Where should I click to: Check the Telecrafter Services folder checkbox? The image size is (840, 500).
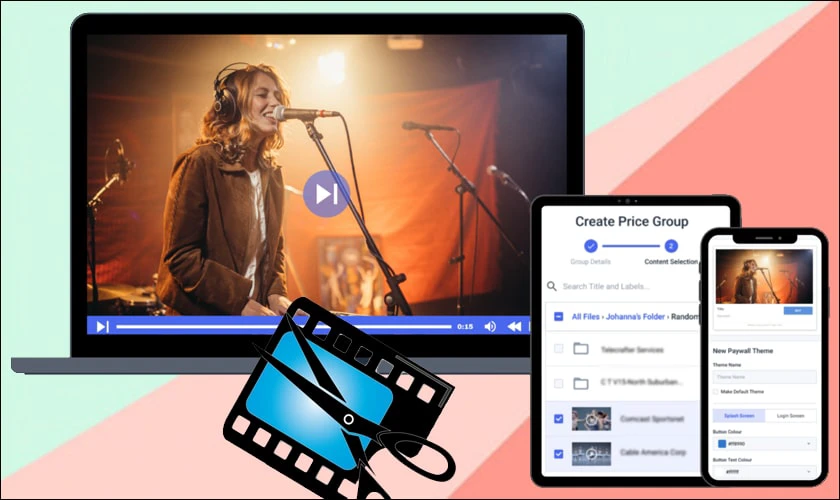pos(558,348)
